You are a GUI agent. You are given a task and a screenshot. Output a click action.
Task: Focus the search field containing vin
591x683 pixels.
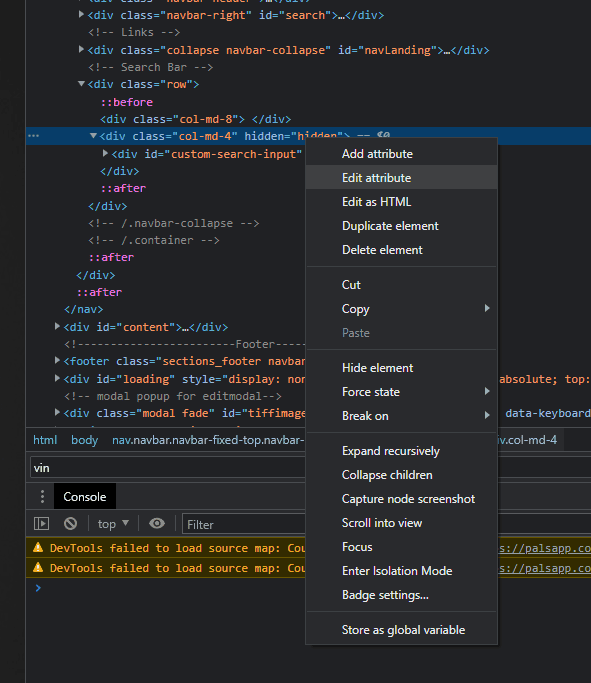click(x=168, y=468)
